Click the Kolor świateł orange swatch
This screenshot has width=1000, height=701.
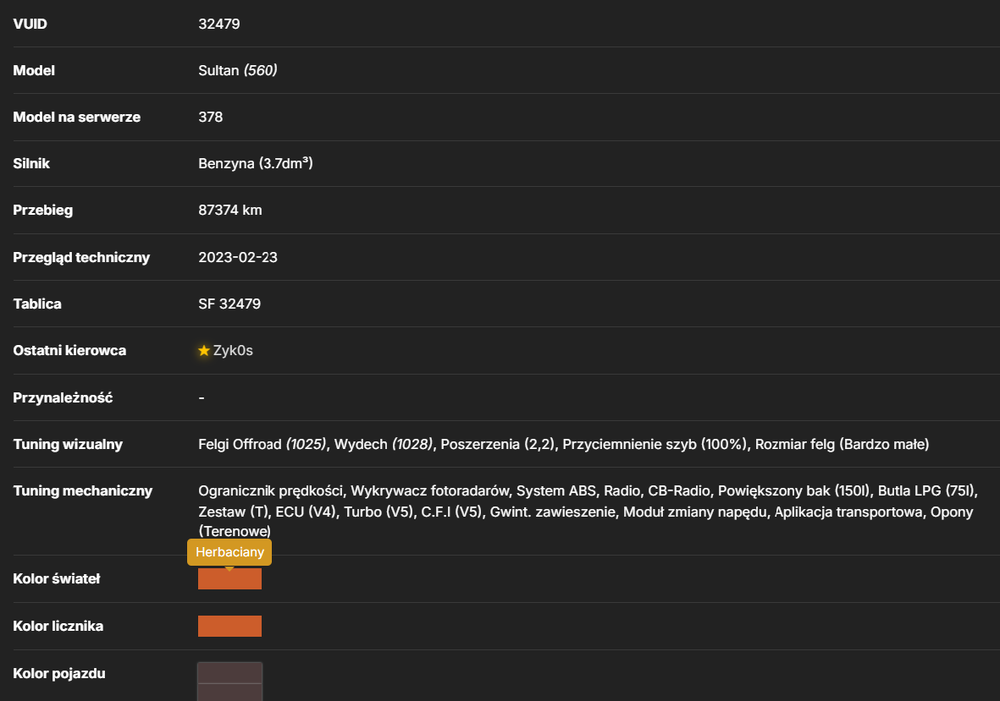click(230, 579)
